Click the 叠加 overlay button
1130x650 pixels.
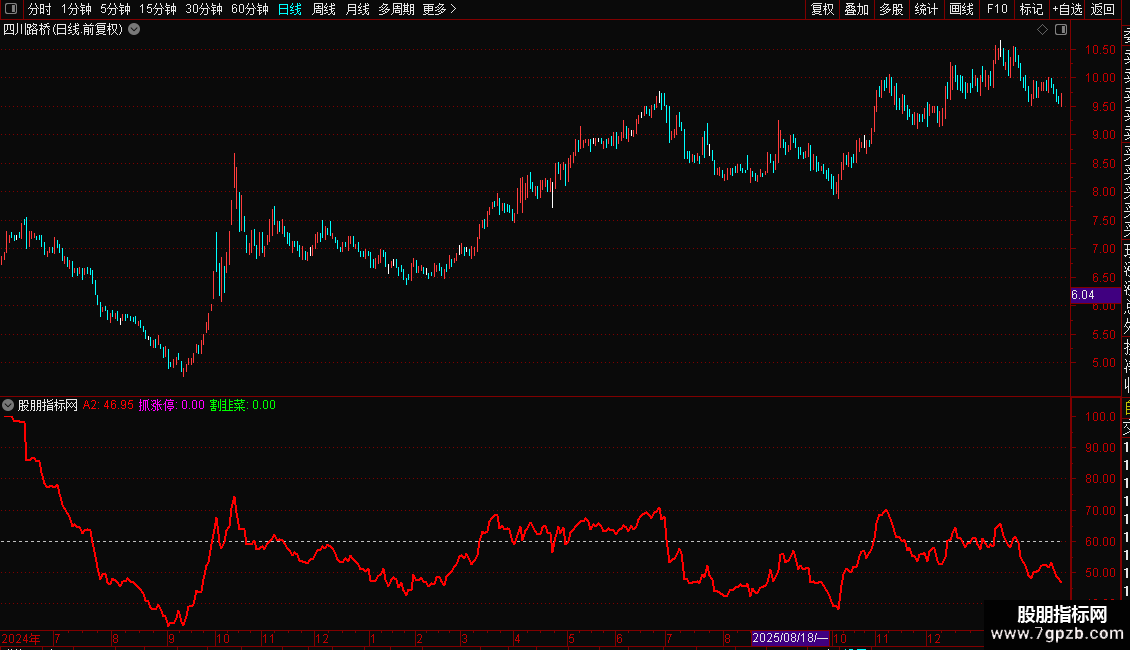tap(857, 9)
